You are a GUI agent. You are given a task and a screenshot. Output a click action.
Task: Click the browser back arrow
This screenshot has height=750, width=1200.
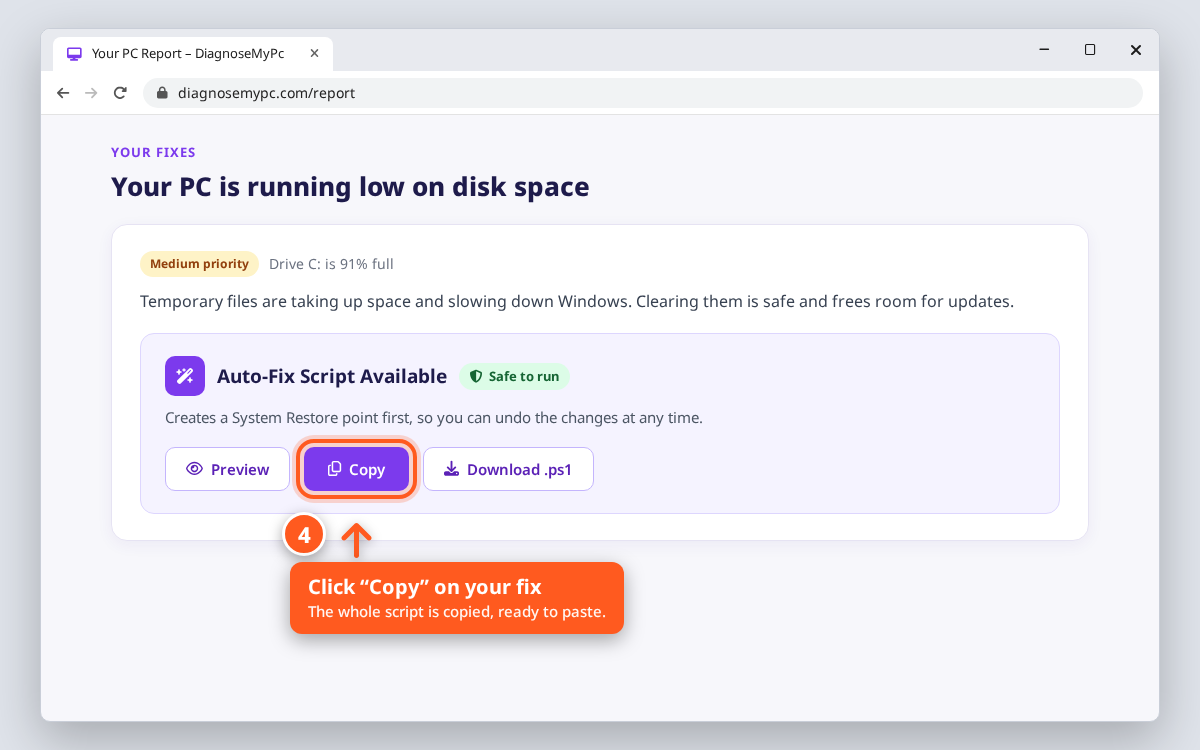pos(63,93)
